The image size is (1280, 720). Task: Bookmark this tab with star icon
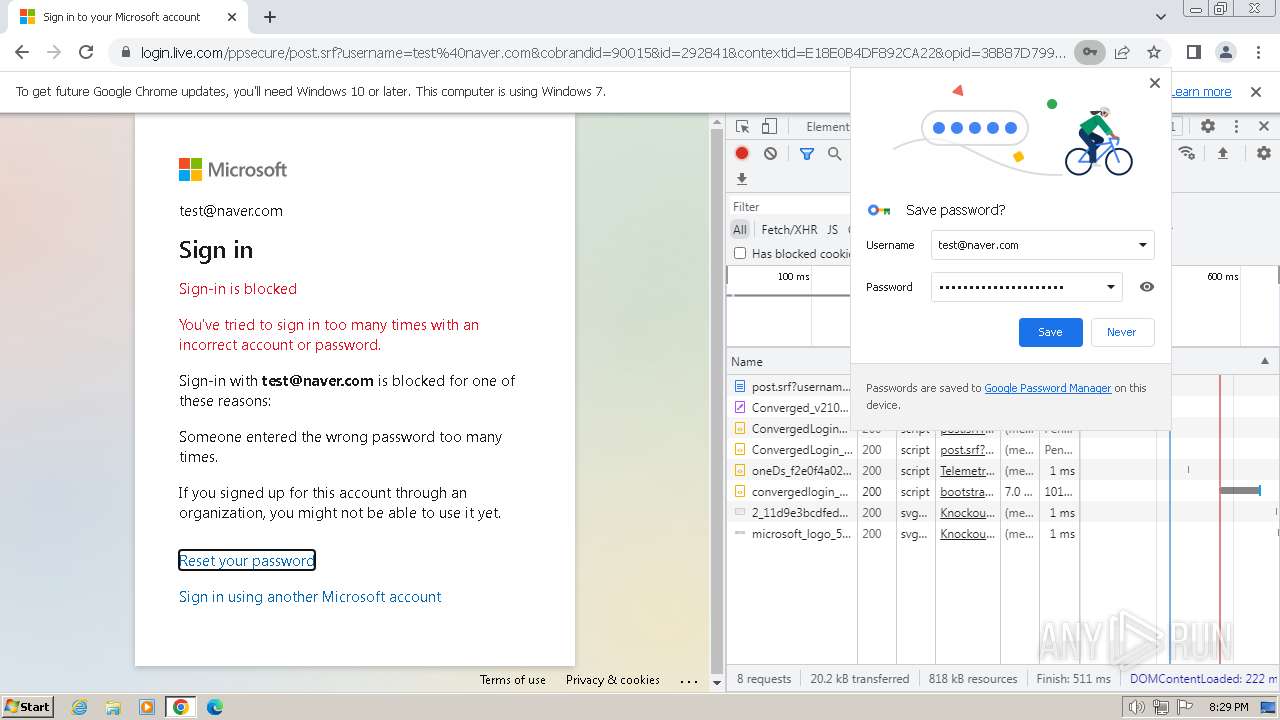(x=1154, y=52)
